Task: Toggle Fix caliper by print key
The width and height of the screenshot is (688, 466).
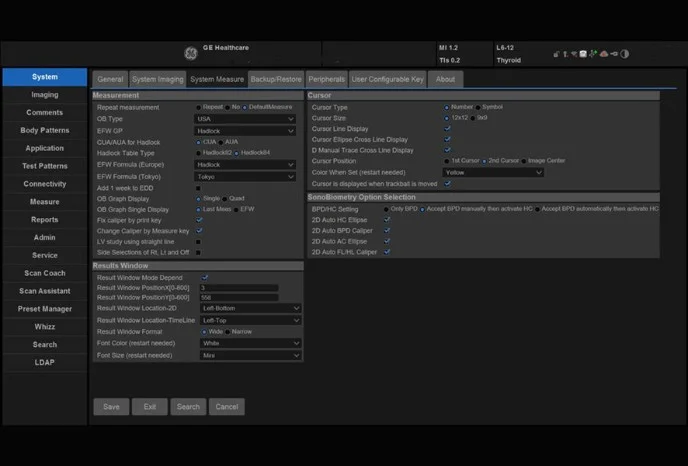Action: coord(198,220)
